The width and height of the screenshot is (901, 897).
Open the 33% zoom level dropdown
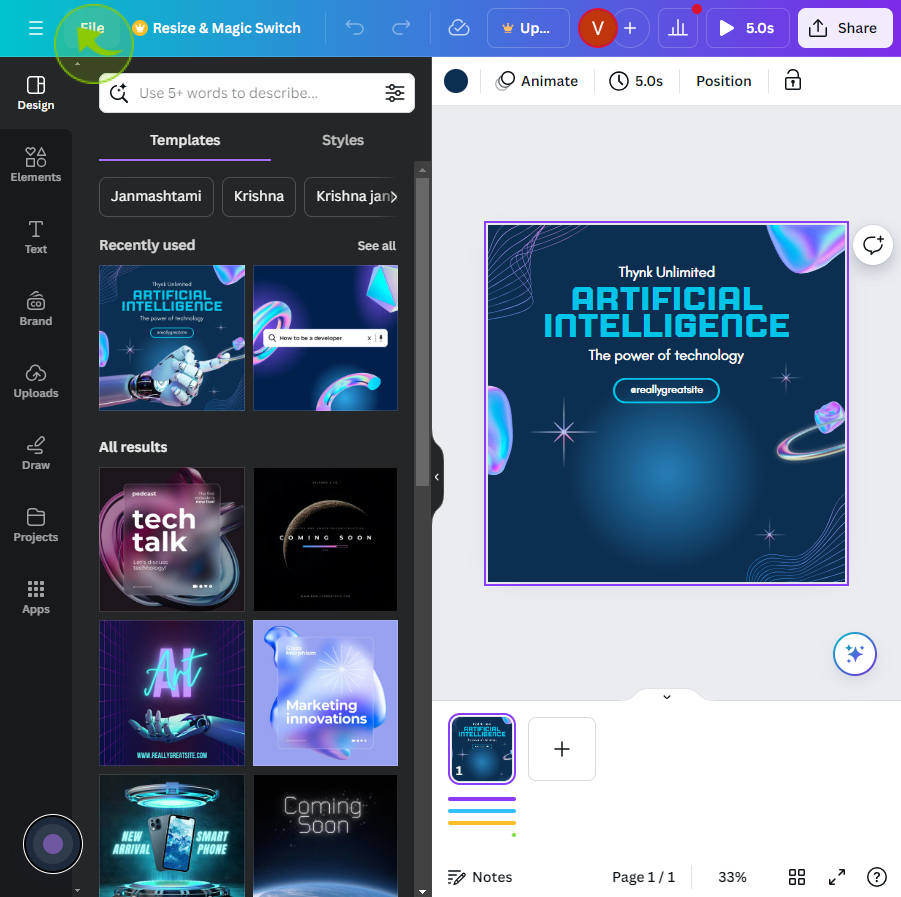click(x=732, y=877)
